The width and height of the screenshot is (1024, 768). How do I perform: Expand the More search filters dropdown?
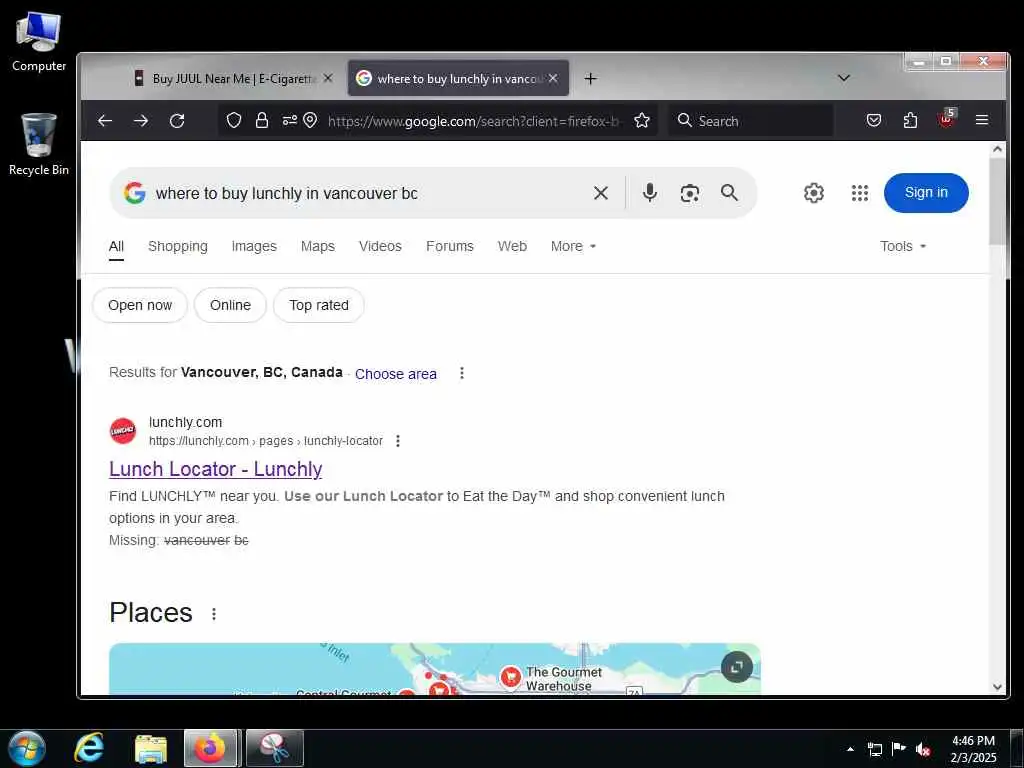coord(573,246)
